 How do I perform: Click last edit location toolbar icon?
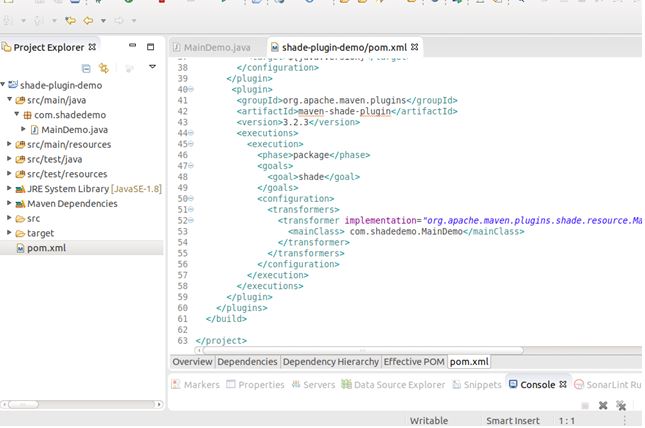click(x=70, y=20)
